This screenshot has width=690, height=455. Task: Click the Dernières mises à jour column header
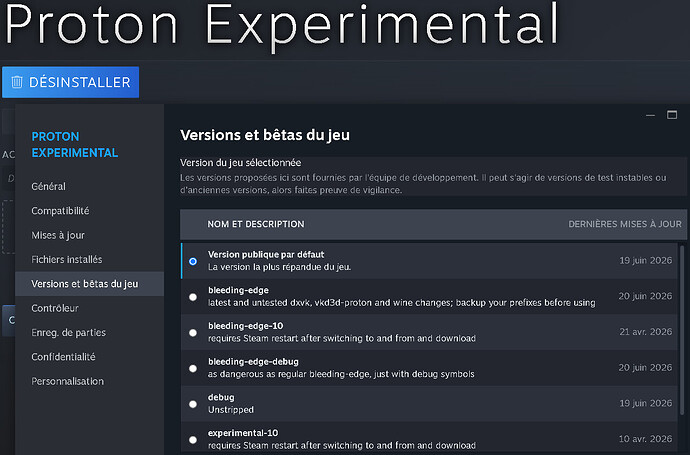tap(625, 224)
